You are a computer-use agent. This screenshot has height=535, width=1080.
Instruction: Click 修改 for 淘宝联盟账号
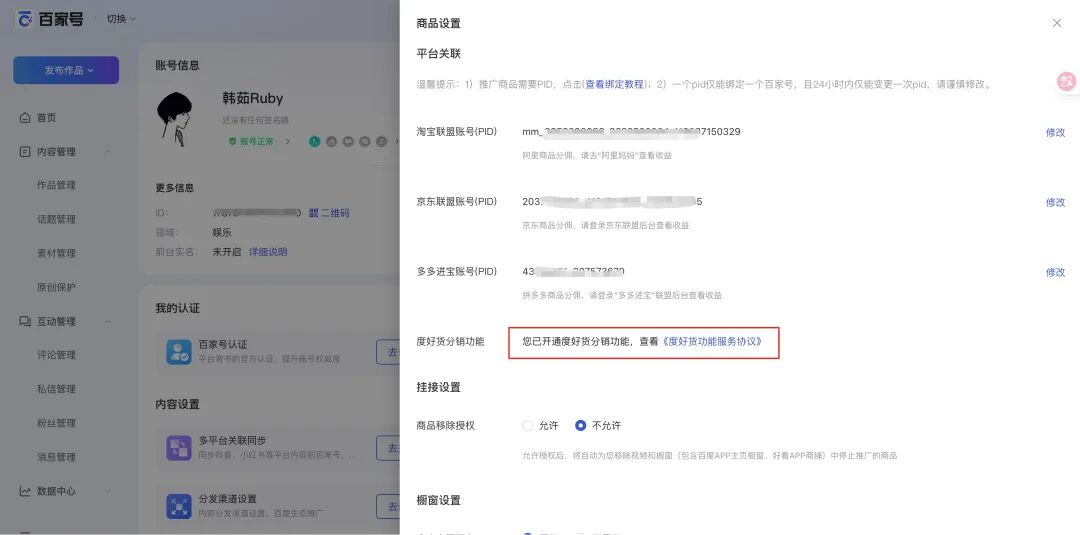point(1055,133)
